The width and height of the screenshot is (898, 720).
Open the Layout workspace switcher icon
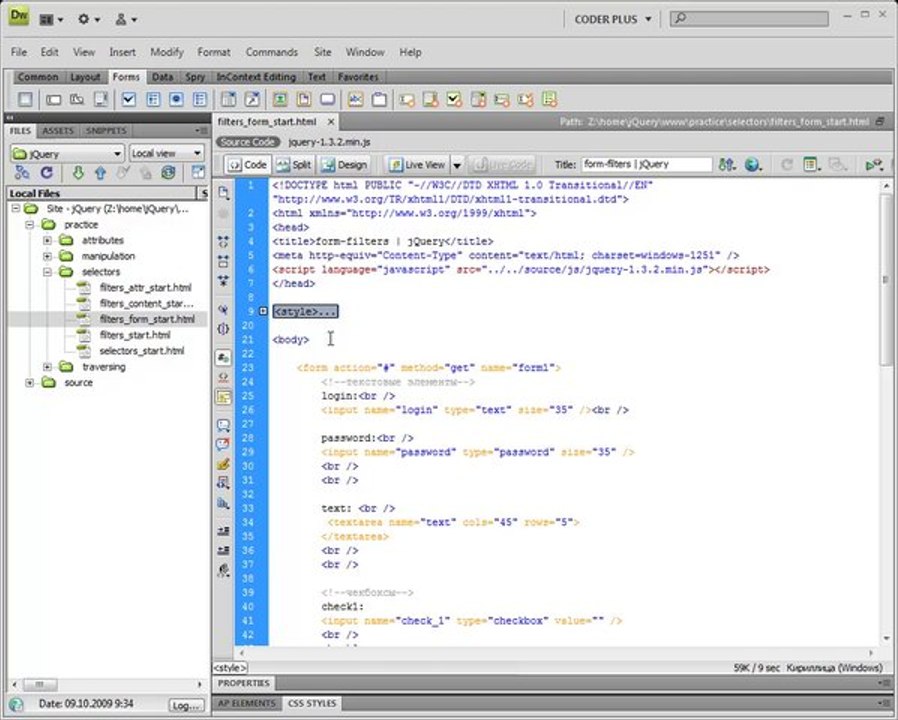(x=50, y=19)
